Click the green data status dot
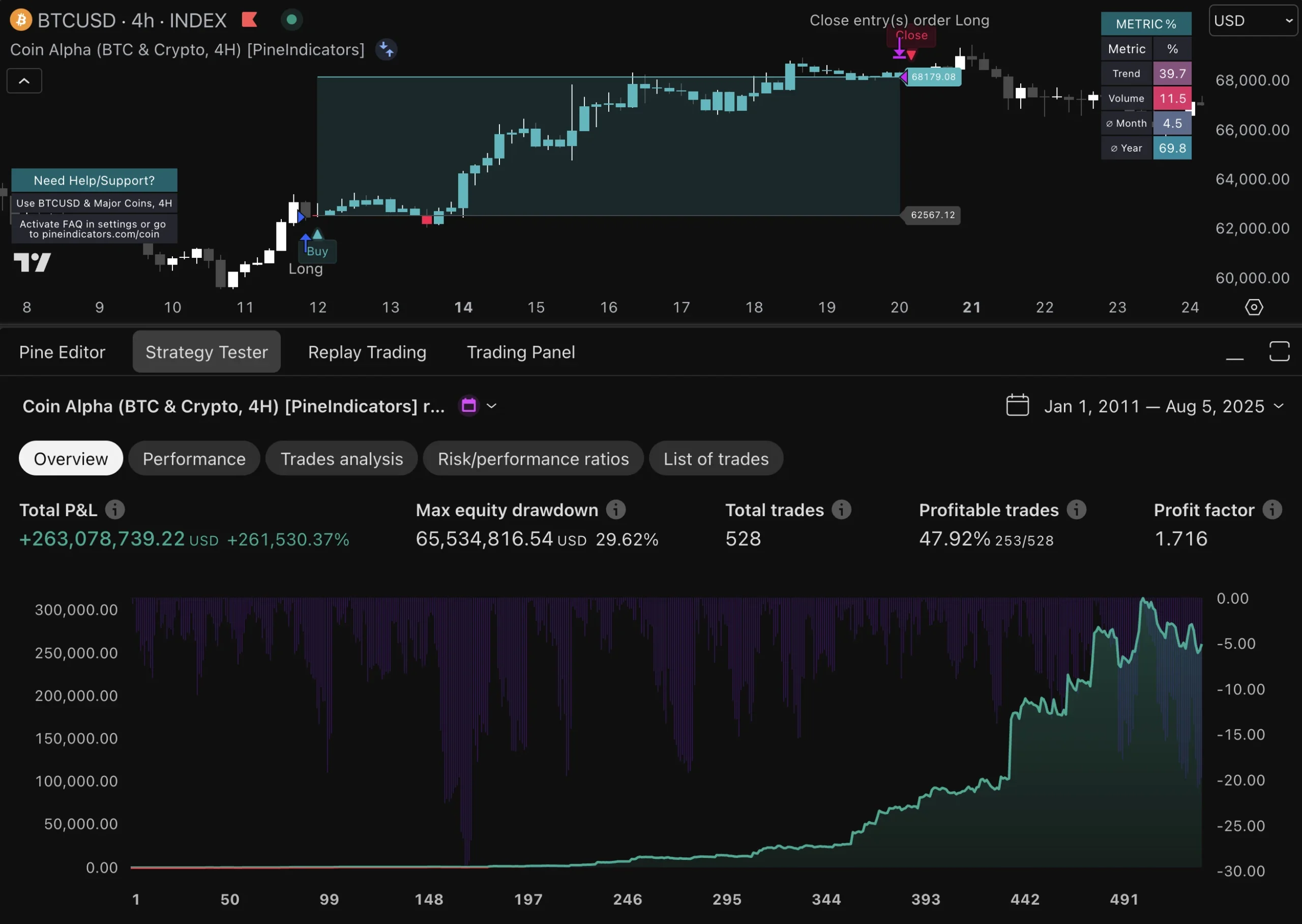This screenshot has width=1302, height=924. click(x=291, y=19)
